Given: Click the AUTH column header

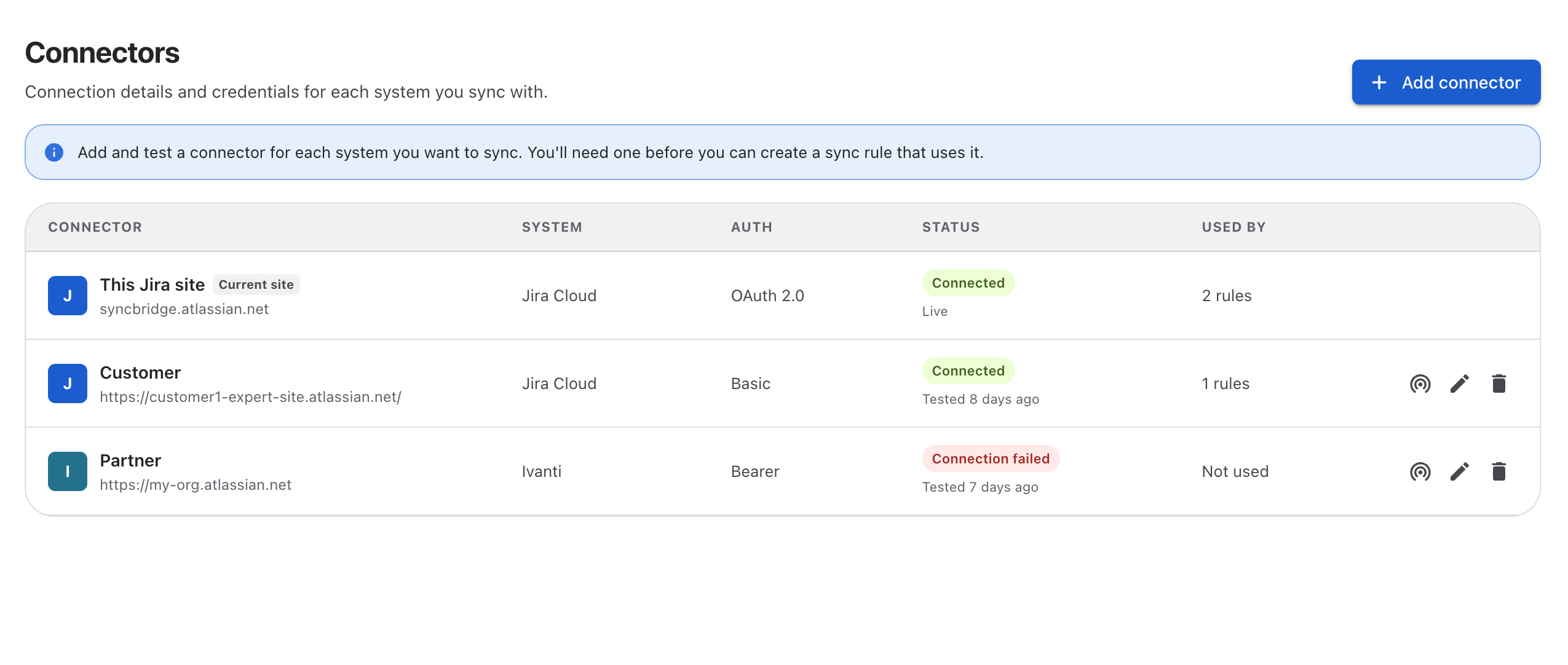Looking at the screenshot, I should pyautogui.click(x=751, y=227).
